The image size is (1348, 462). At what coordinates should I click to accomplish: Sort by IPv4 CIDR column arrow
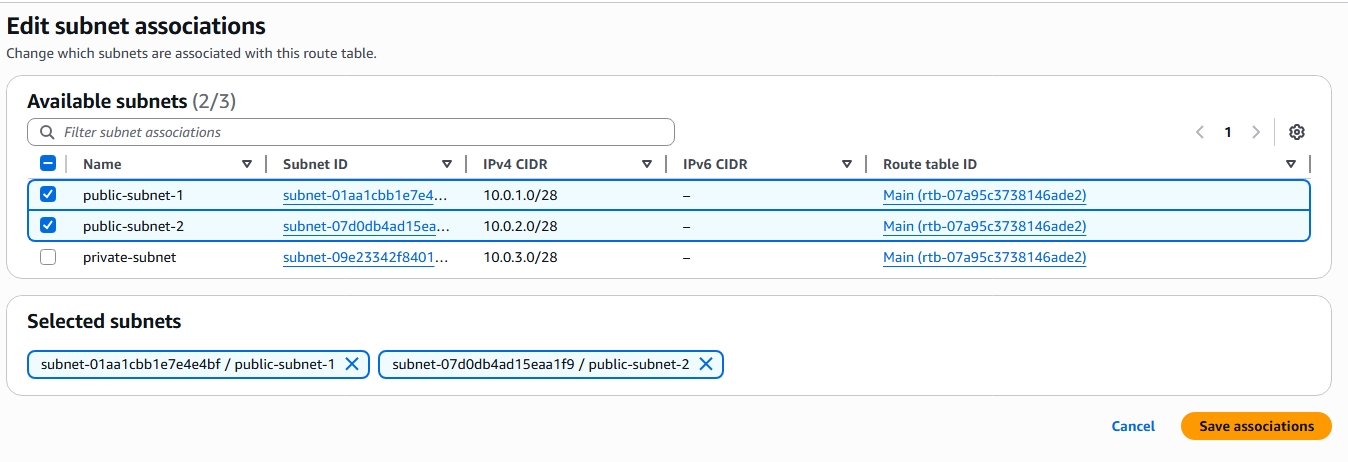click(x=647, y=164)
